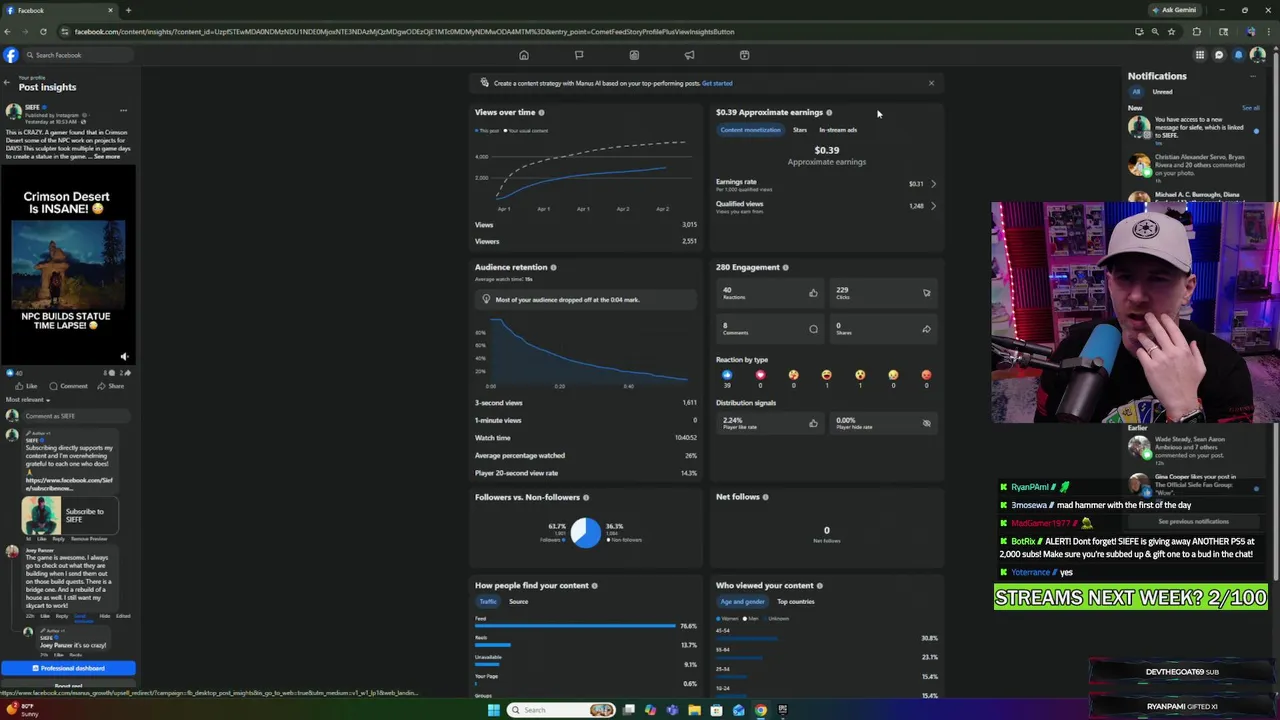This screenshot has height=720, width=1280.
Task: Open the Facebook home icon in top navigation
Action: [x=523, y=55]
